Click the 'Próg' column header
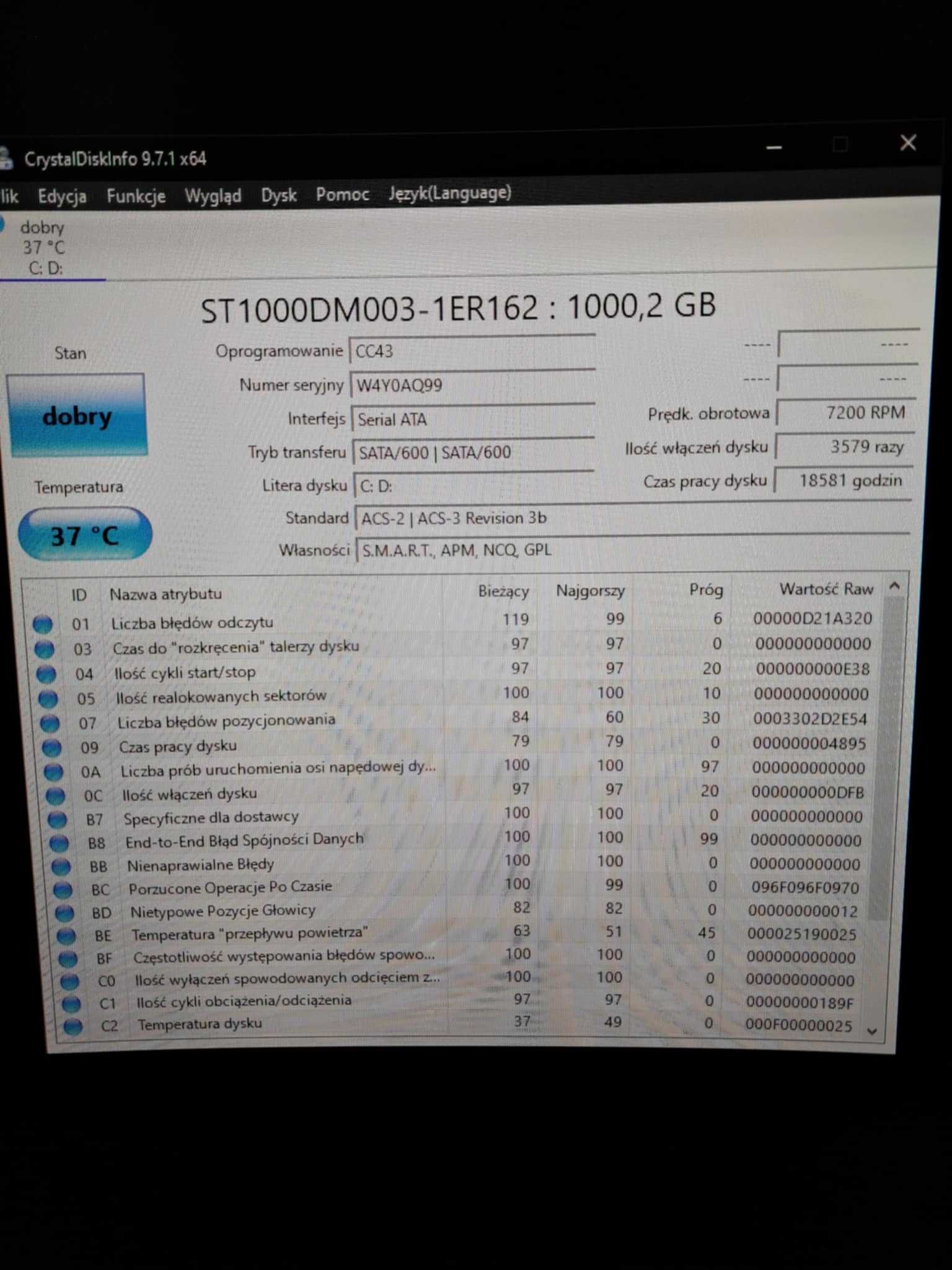The height and width of the screenshot is (1270, 952). point(706,590)
